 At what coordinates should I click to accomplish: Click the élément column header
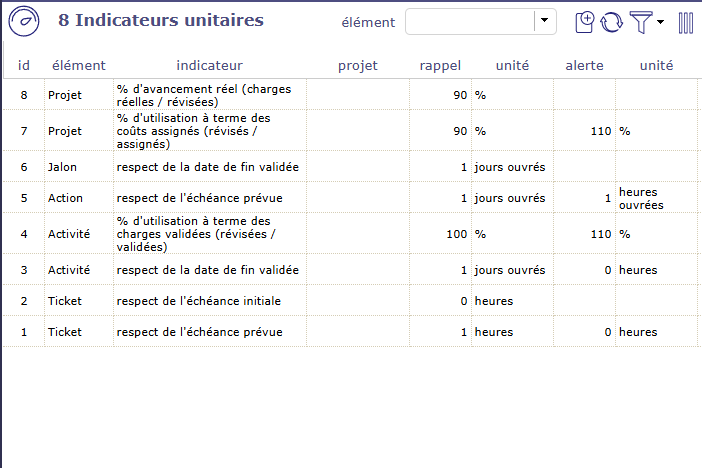[78, 66]
